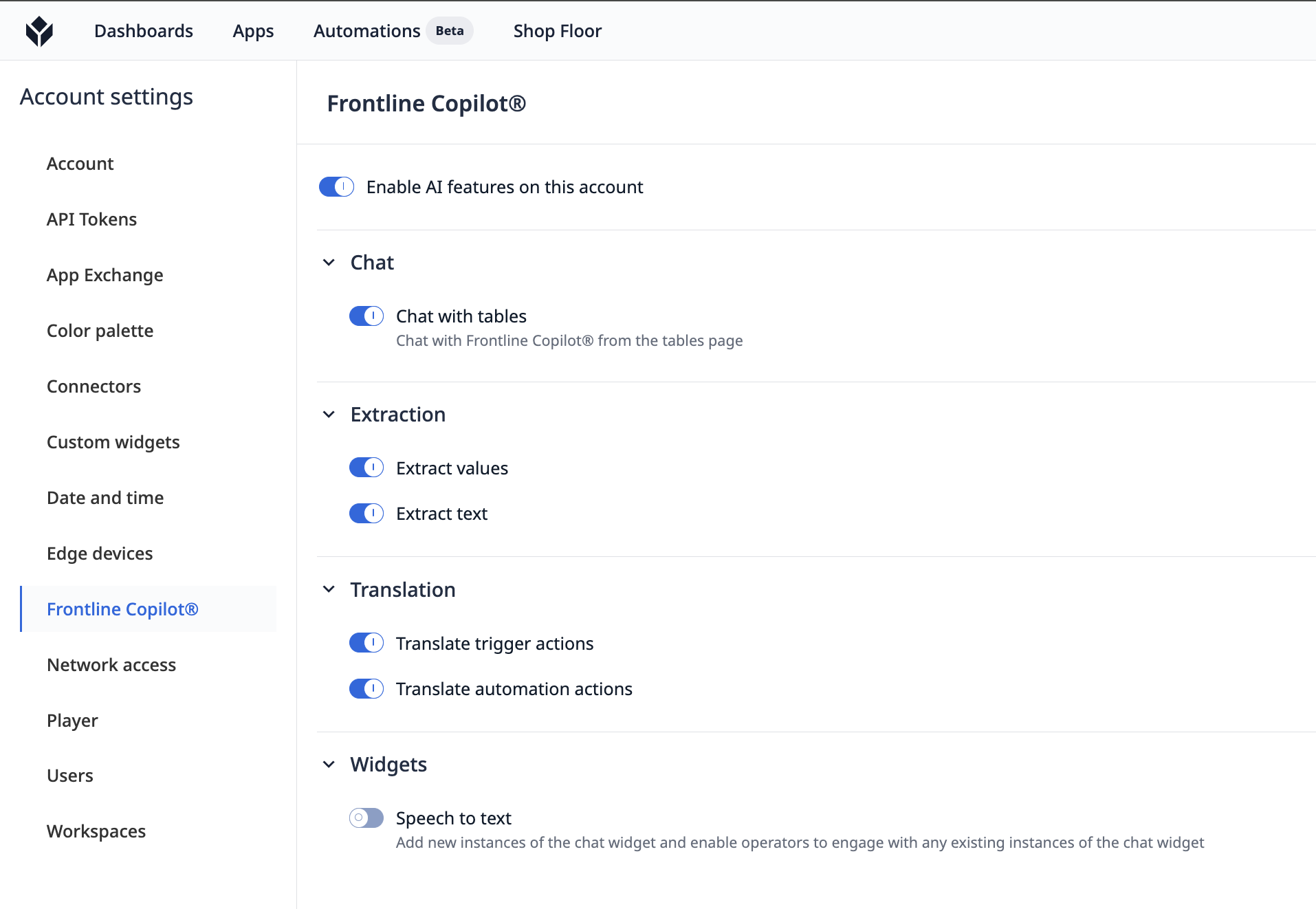
Task: Enable the Speech to text toggle
Action: (x=366, y=818)
